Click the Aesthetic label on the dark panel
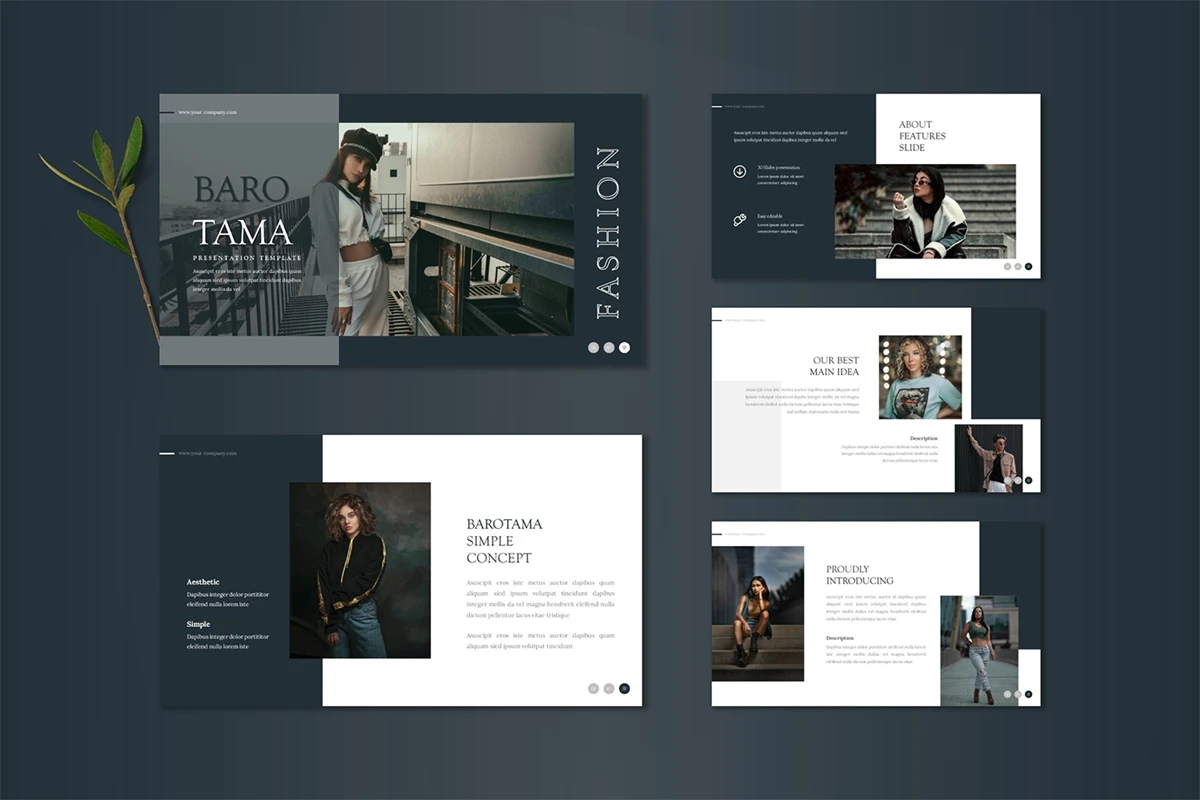Screen dimensions: 1200x800 click(x=203, y=582)
